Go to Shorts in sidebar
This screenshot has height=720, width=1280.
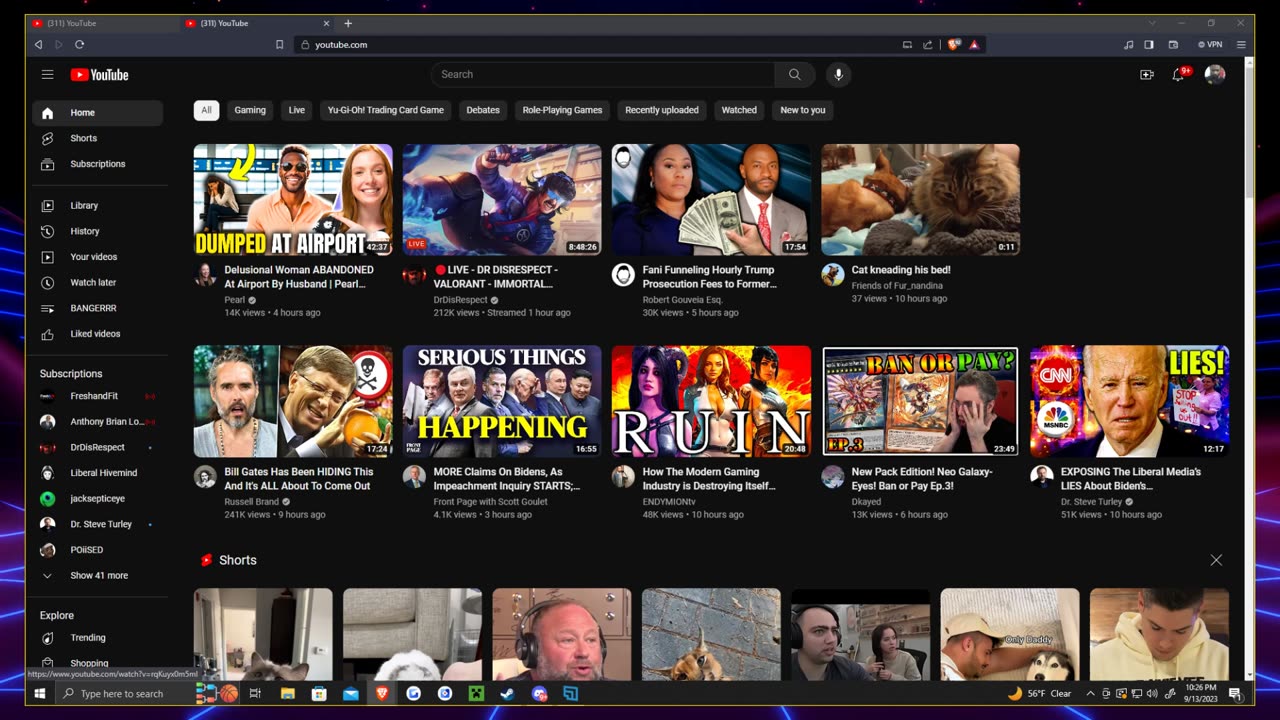(x=97, y=138)
